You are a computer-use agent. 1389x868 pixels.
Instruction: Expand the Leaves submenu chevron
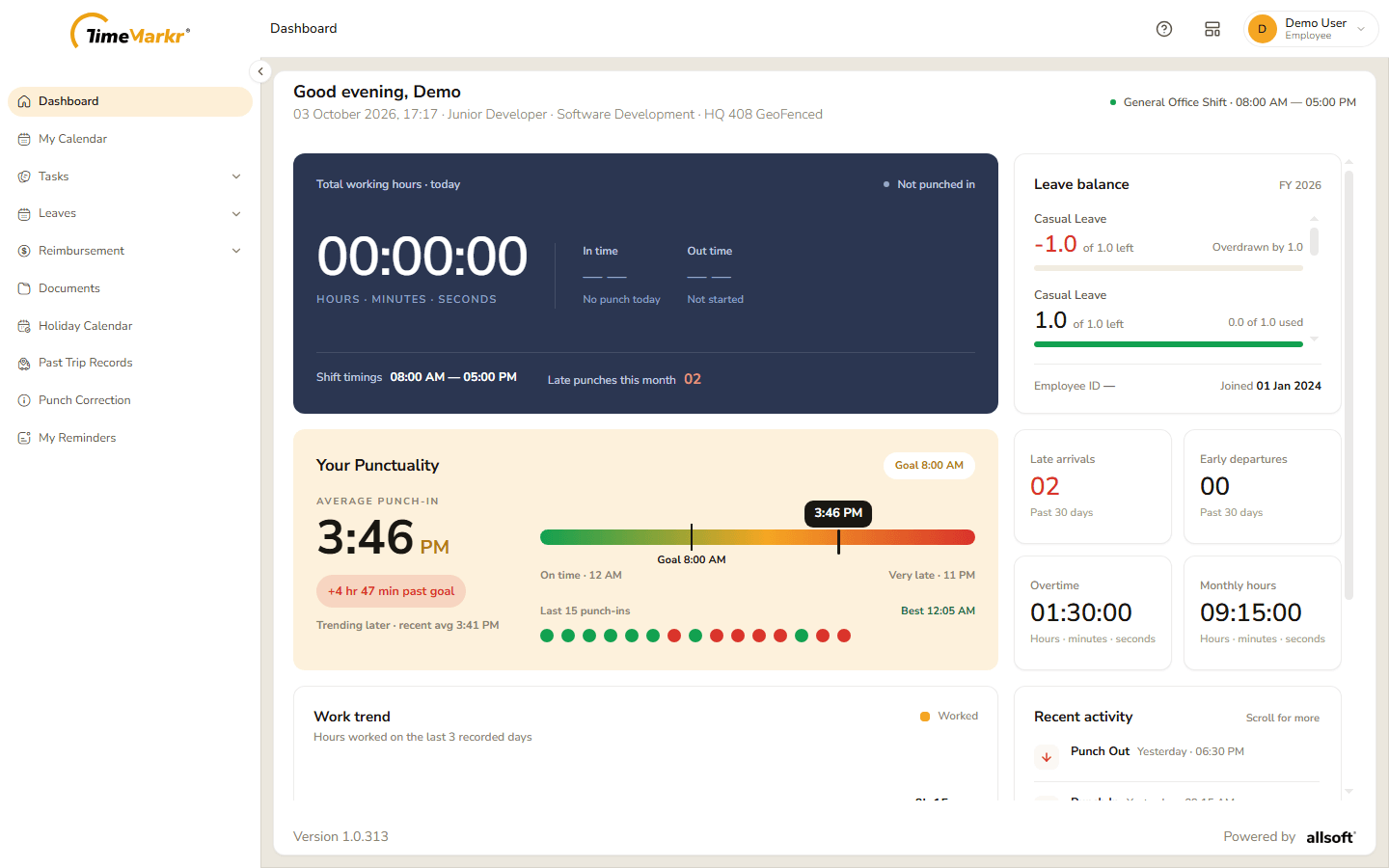tap(236, 214)
